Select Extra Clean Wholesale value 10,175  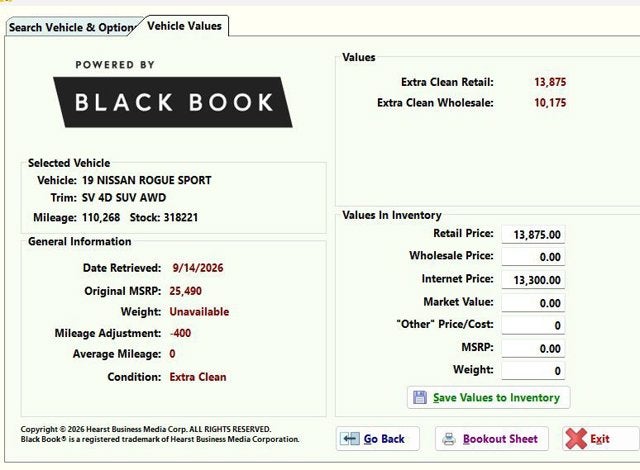[550, 103]
